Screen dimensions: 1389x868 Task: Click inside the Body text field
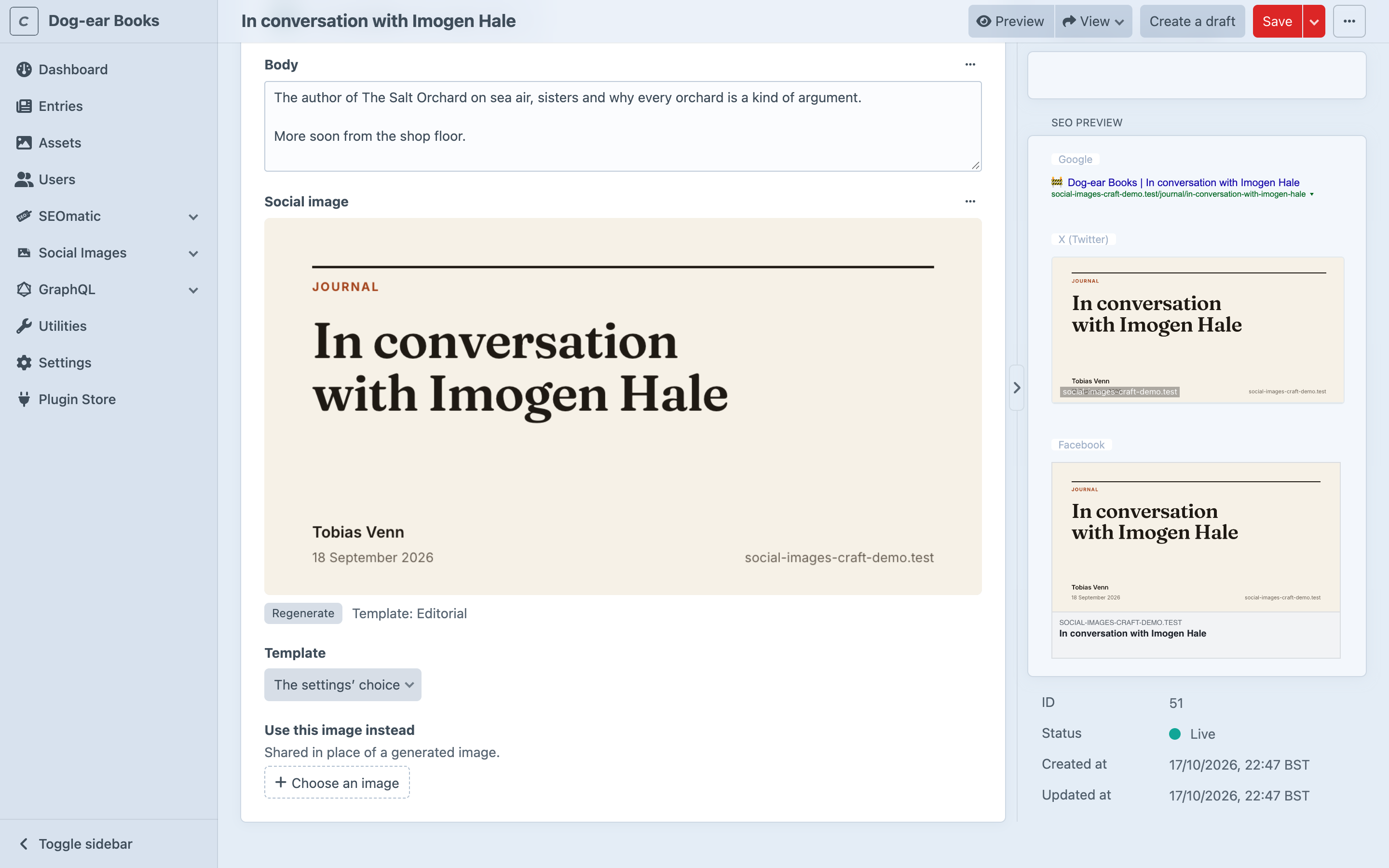tap(623, 126)
